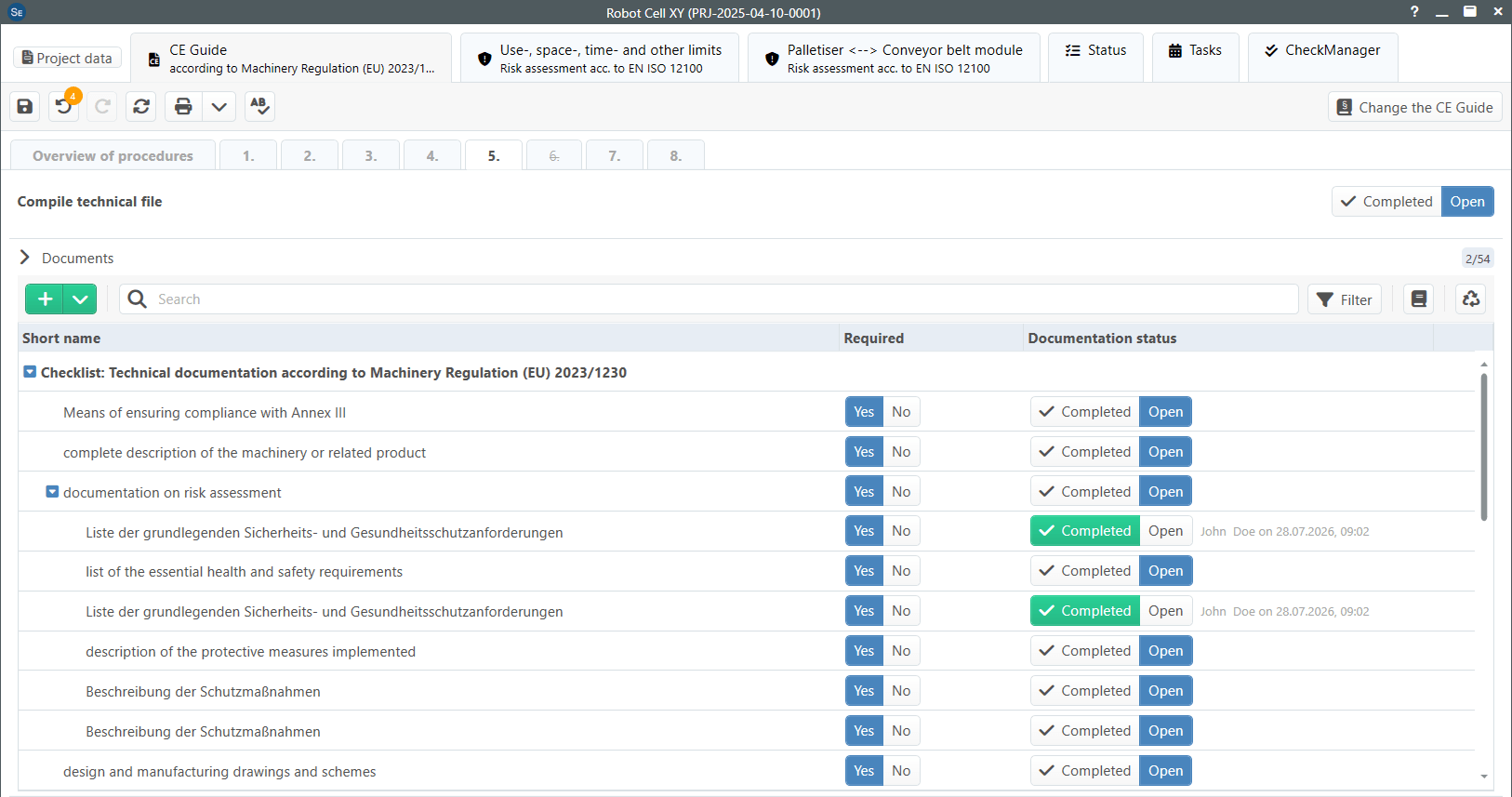
Task: Select row 'list of the essential health and safety requirements'
Action: click(x=746, y=571)
